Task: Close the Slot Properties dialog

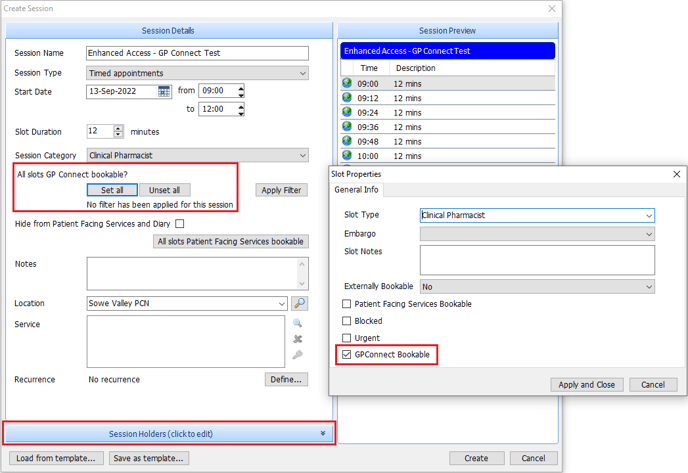Action: point(676,174)
